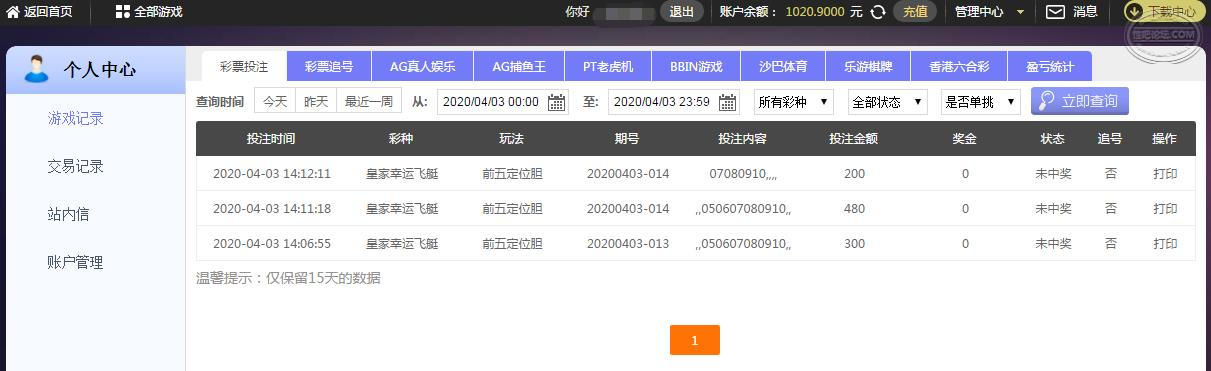Expand the 全部状态 dropdown
1211x371 pixels.
(x=888, y=102)
